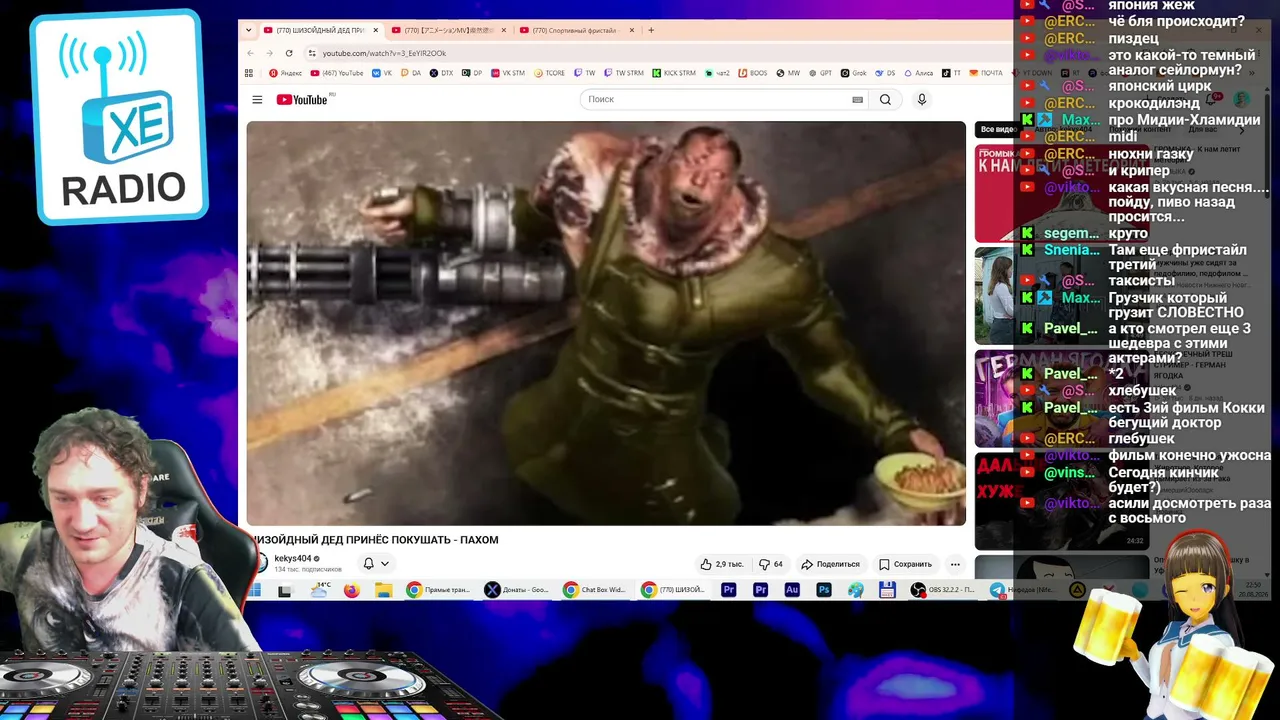Save the video with Сохранить

[905, 564]
